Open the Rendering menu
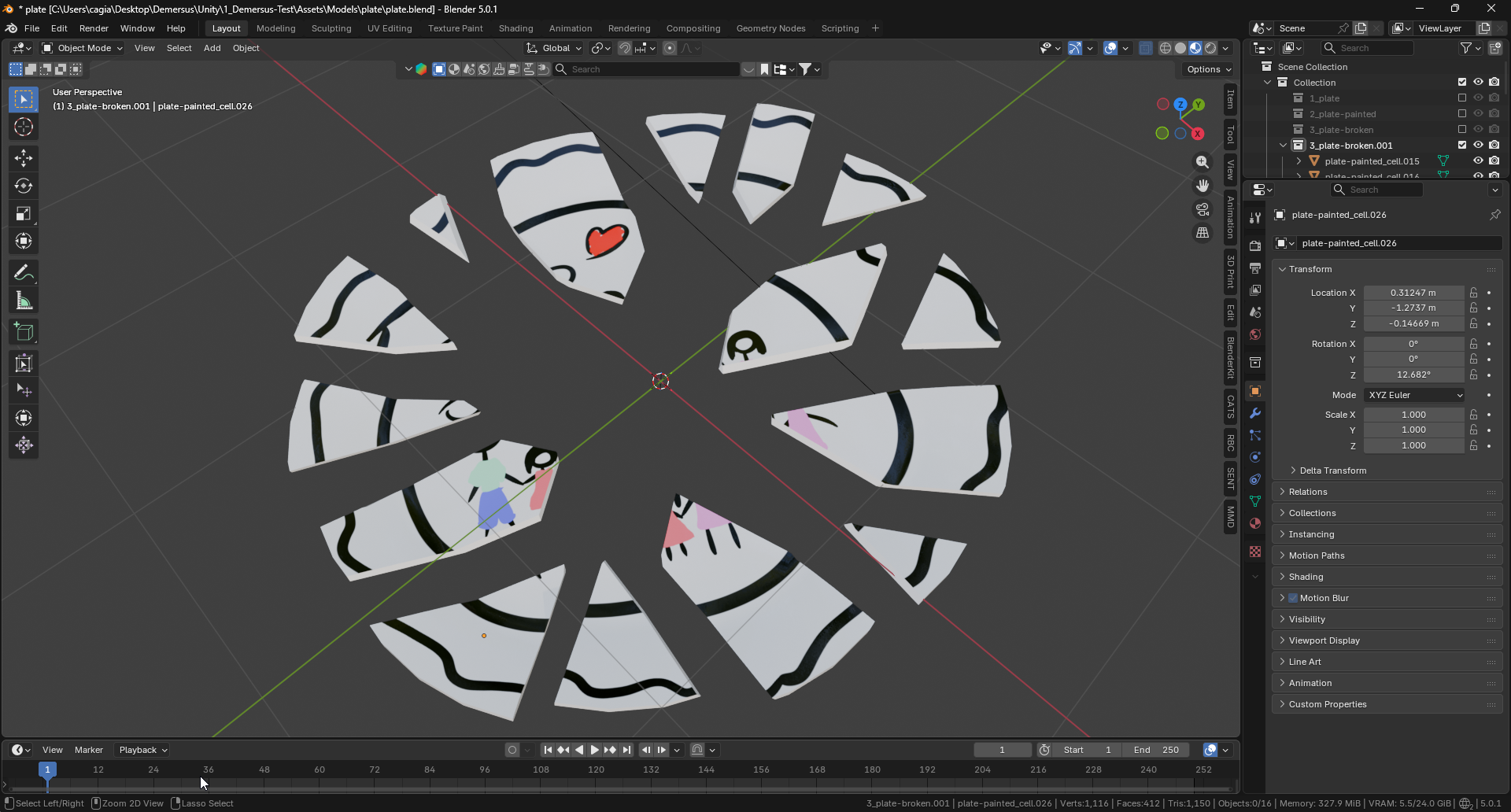 (x=629, y=28)
